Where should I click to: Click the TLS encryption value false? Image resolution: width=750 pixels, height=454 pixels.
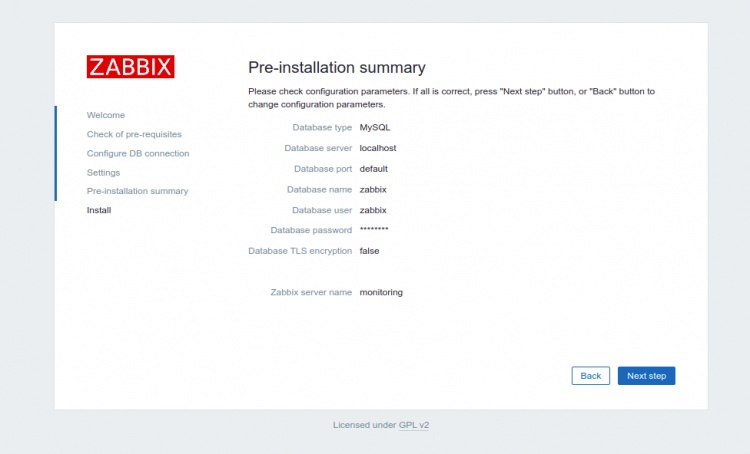click(x=369, y=251)
